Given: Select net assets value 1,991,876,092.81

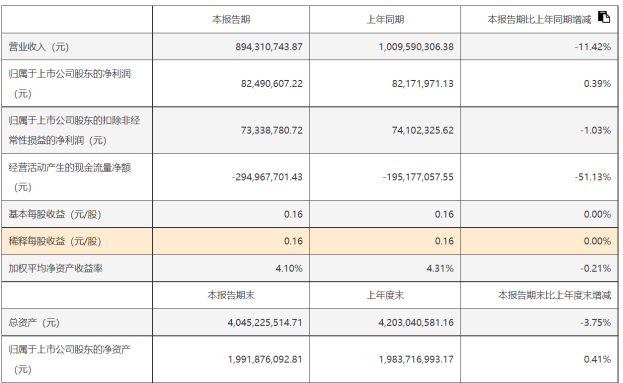Looking at the screenshot, I should pos(265,360).
